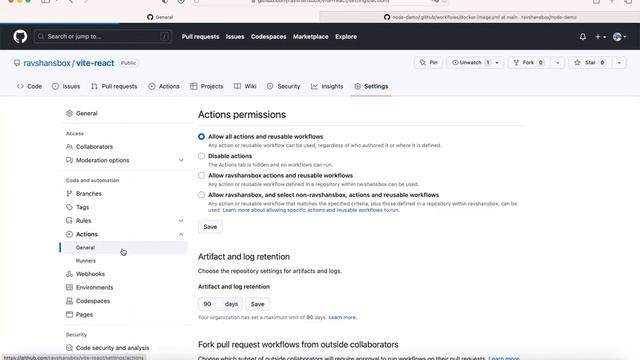Open the Settings tab

[x=371, y=86]
